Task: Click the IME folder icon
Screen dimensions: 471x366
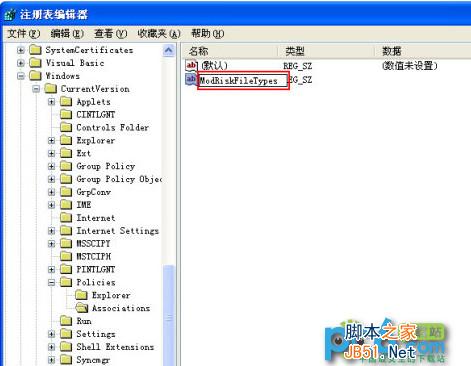Action: pos(66,205)
